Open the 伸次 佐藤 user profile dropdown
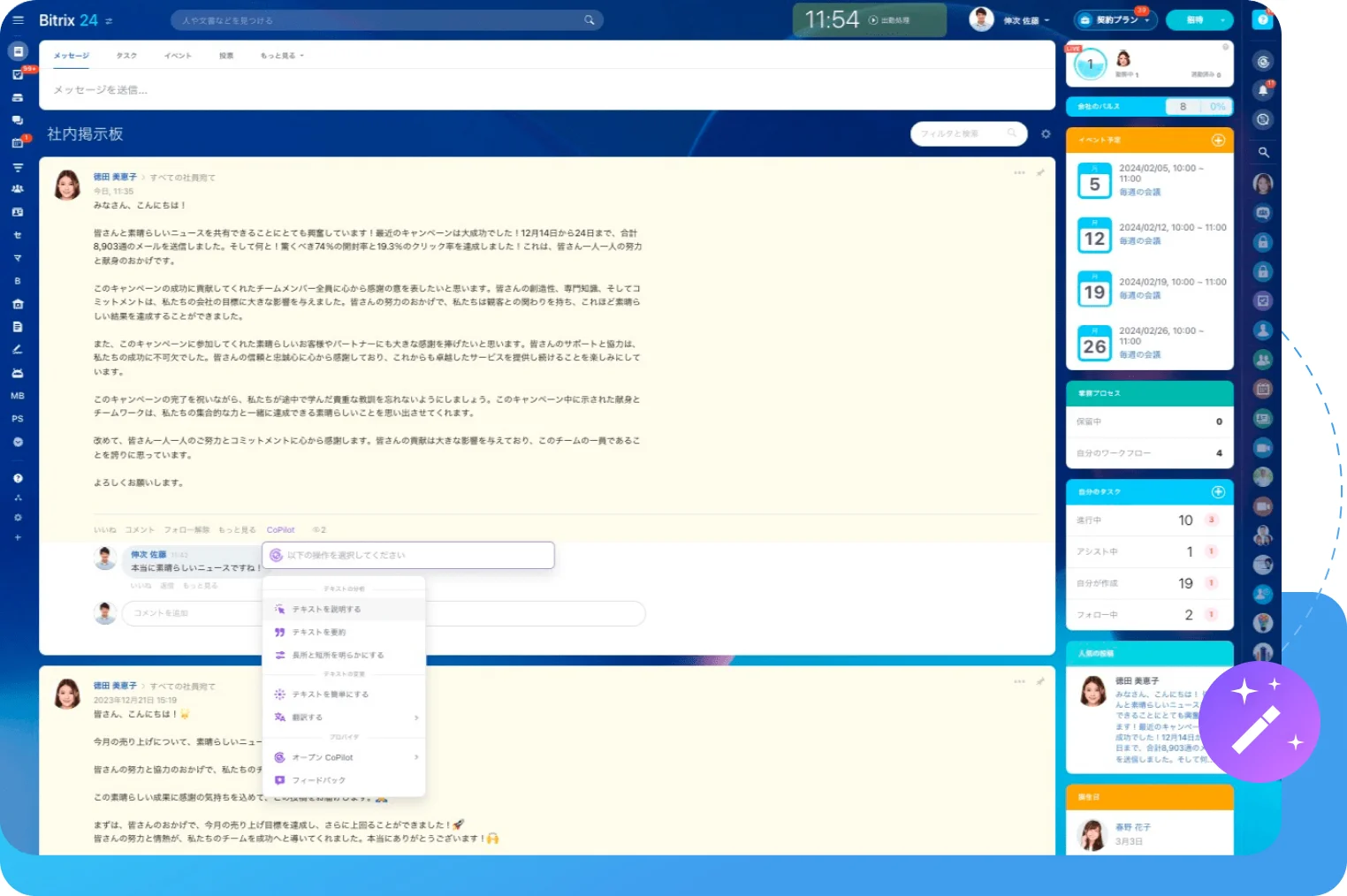Viewport: 1347px width, 896px height. pyautogui.click(x=1025, y=20)
